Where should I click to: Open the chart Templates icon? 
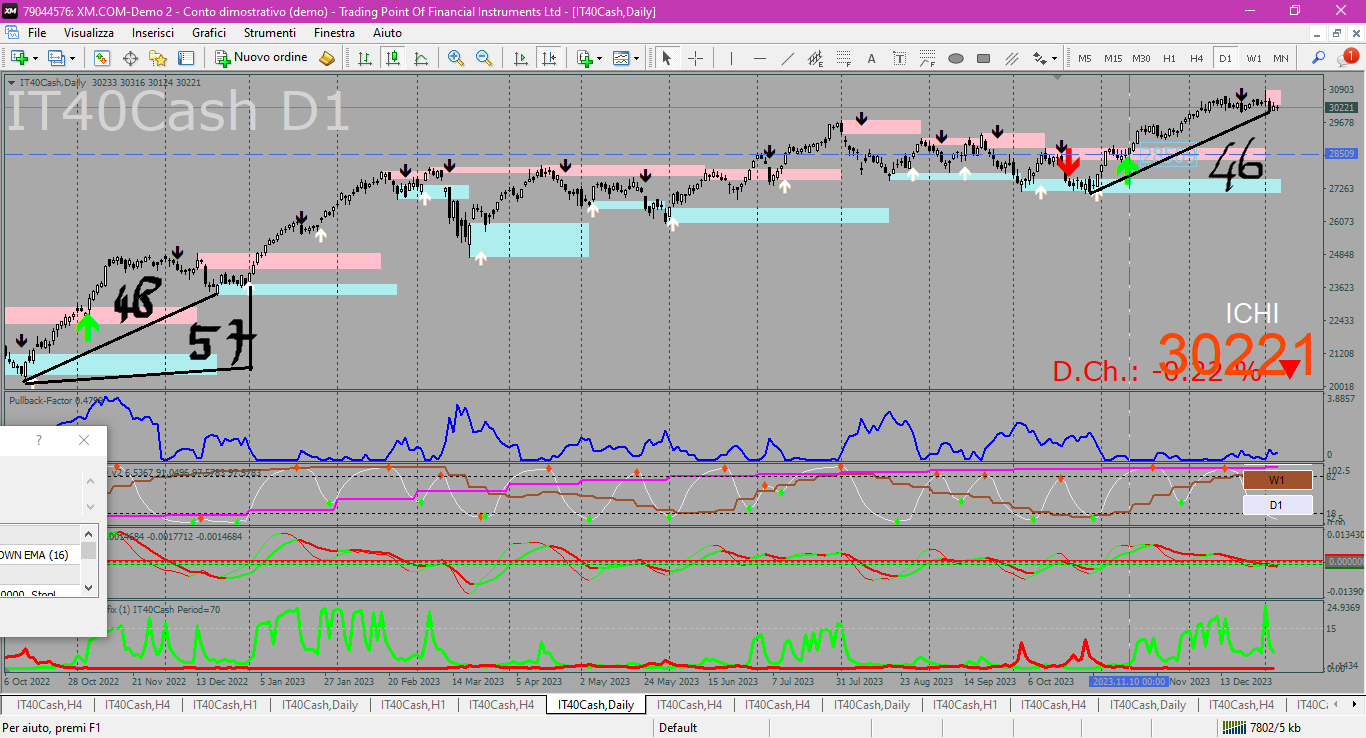(x=622, y=58)
